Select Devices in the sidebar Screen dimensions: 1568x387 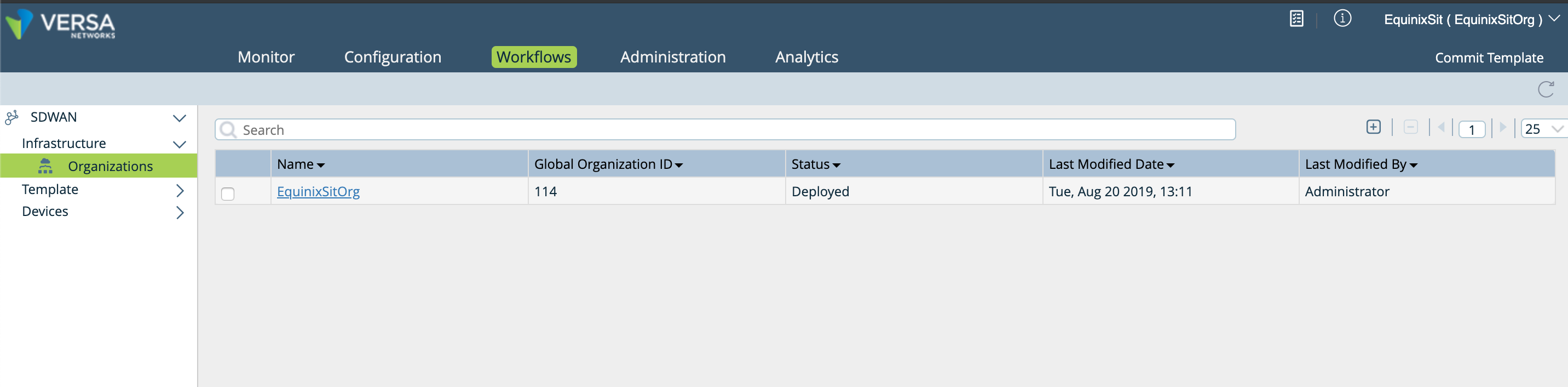tap(45, 212)
